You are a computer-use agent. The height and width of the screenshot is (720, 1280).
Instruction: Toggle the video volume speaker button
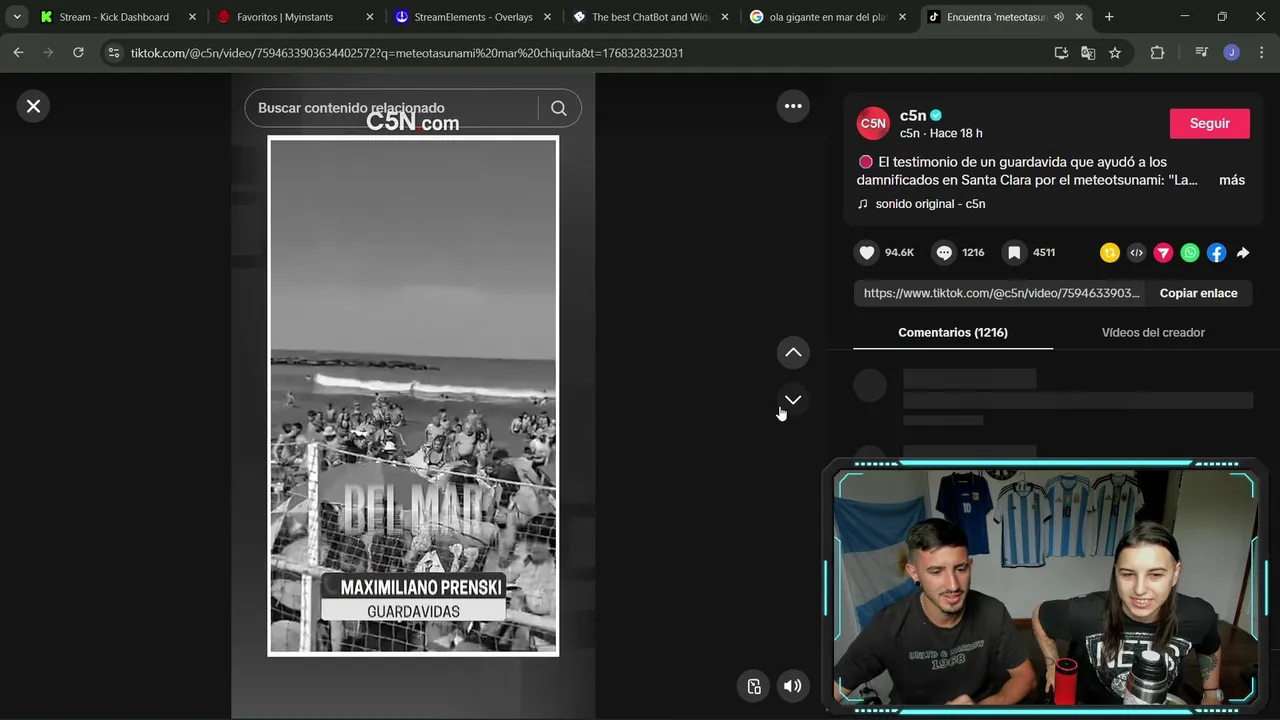[792, 686]
